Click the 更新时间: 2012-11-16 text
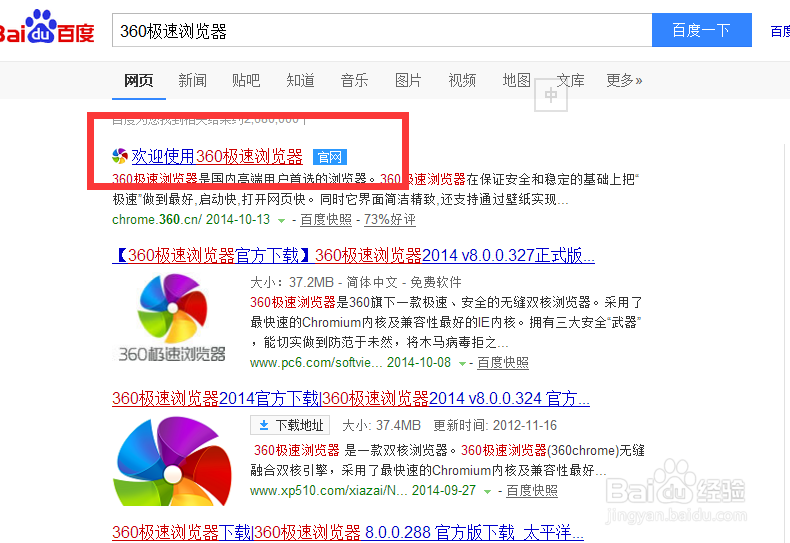 [495, 426]
